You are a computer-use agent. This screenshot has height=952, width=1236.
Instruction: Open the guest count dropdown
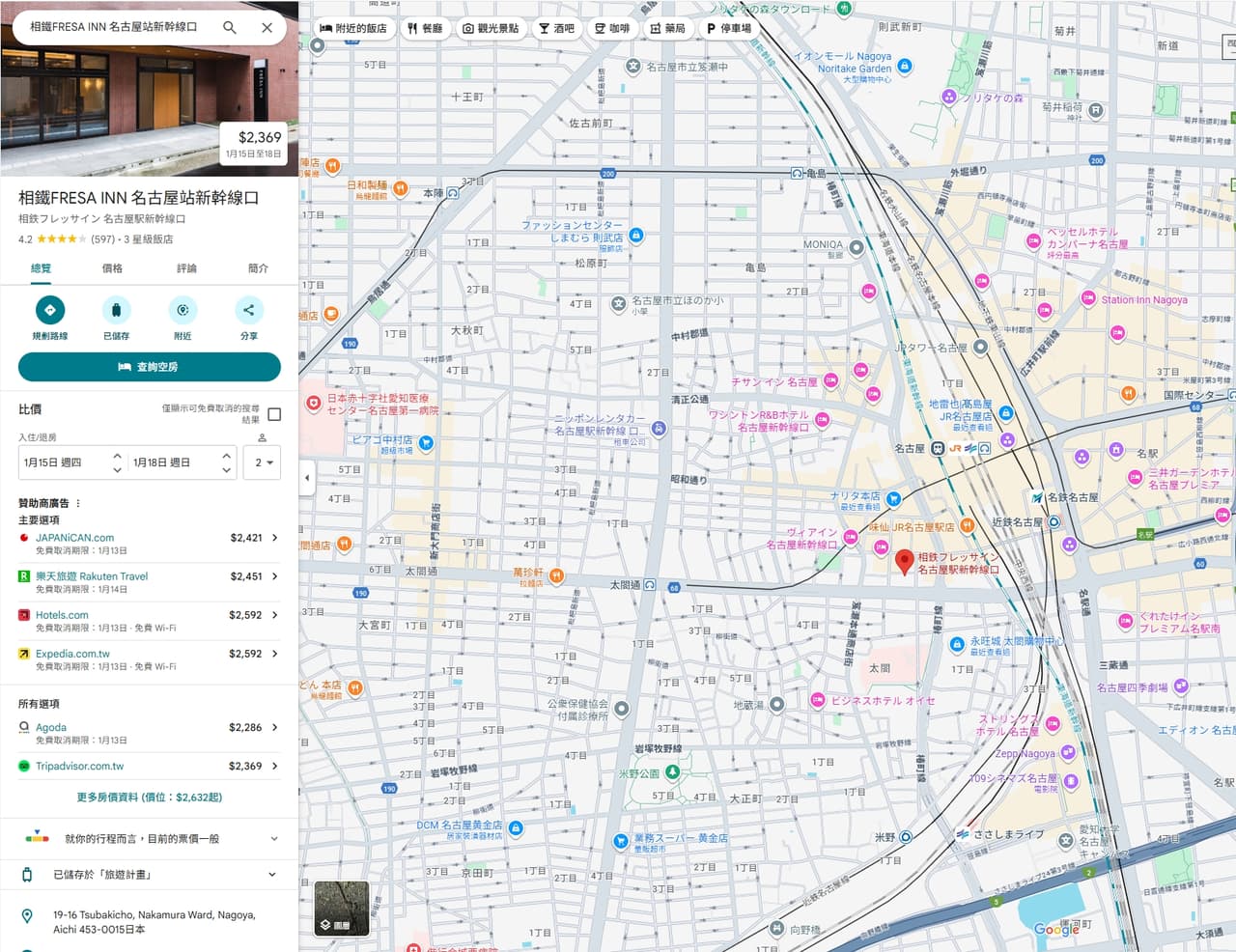(x=263, y=462)
